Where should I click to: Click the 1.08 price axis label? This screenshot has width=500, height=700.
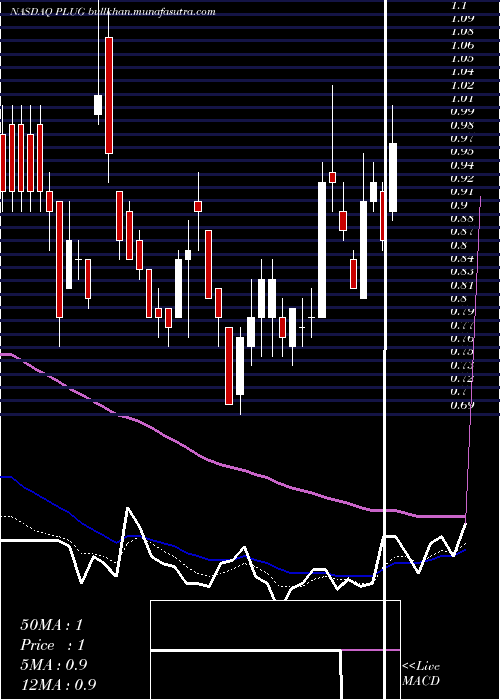click(462, 32)
